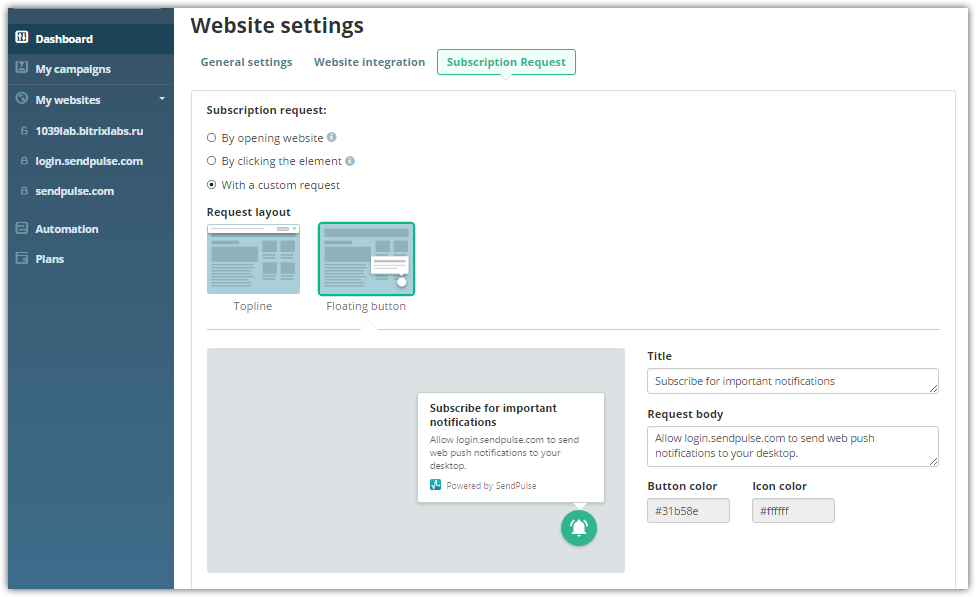Show info tooltip for By opening website

(332, 137)
